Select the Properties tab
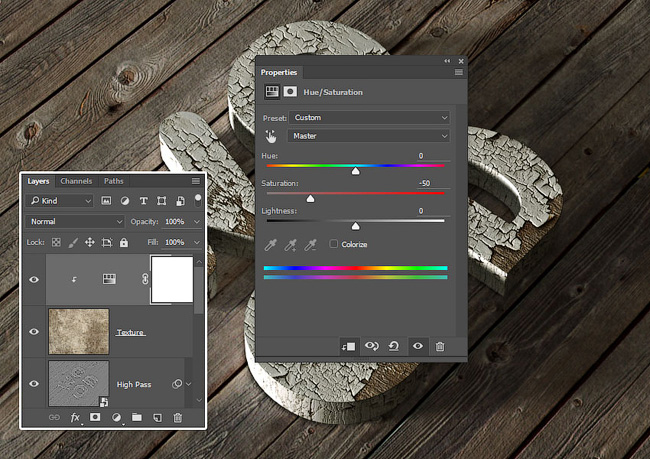The image size is (650, 459). pyautogui.click(x=279, y=72)
